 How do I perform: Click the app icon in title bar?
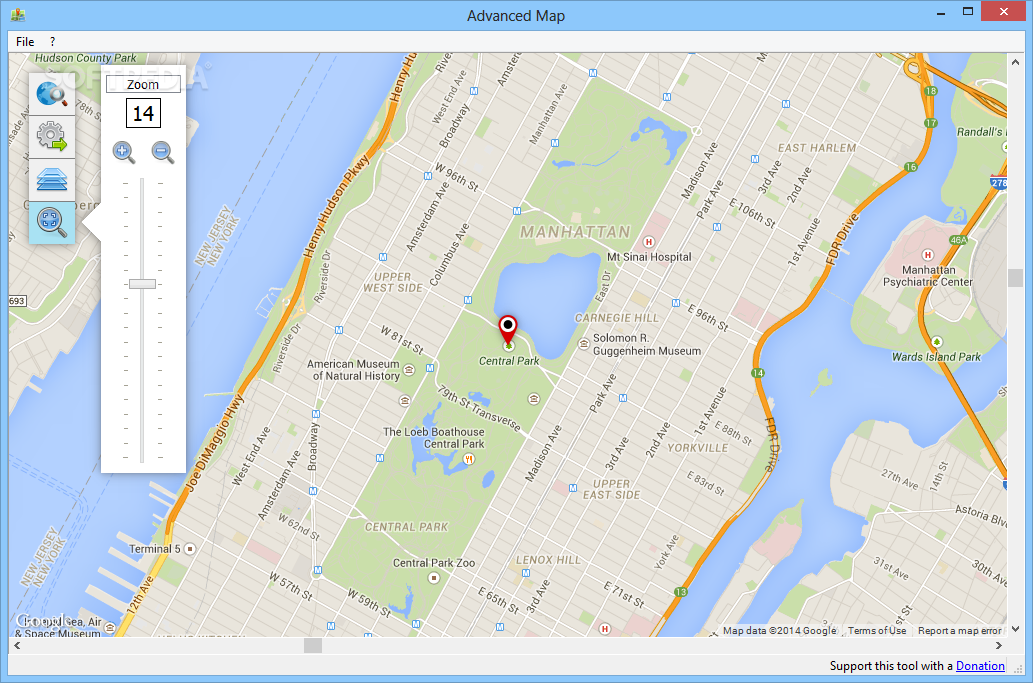[18, 14]
